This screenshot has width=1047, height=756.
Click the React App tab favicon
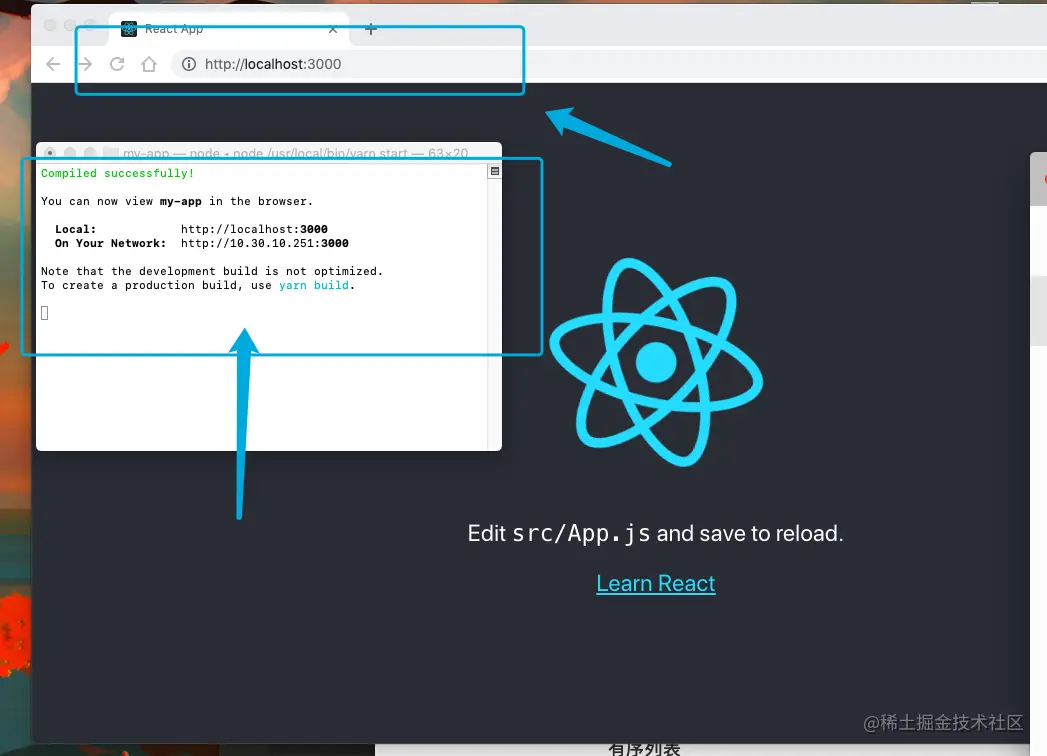(129, 29)
